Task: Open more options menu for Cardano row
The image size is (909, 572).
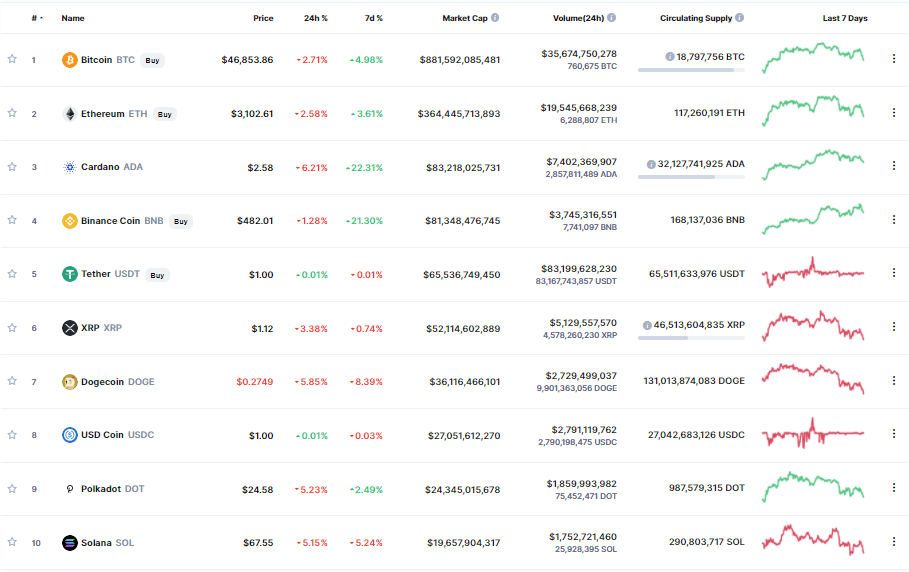Action: (x=894, y=166)
